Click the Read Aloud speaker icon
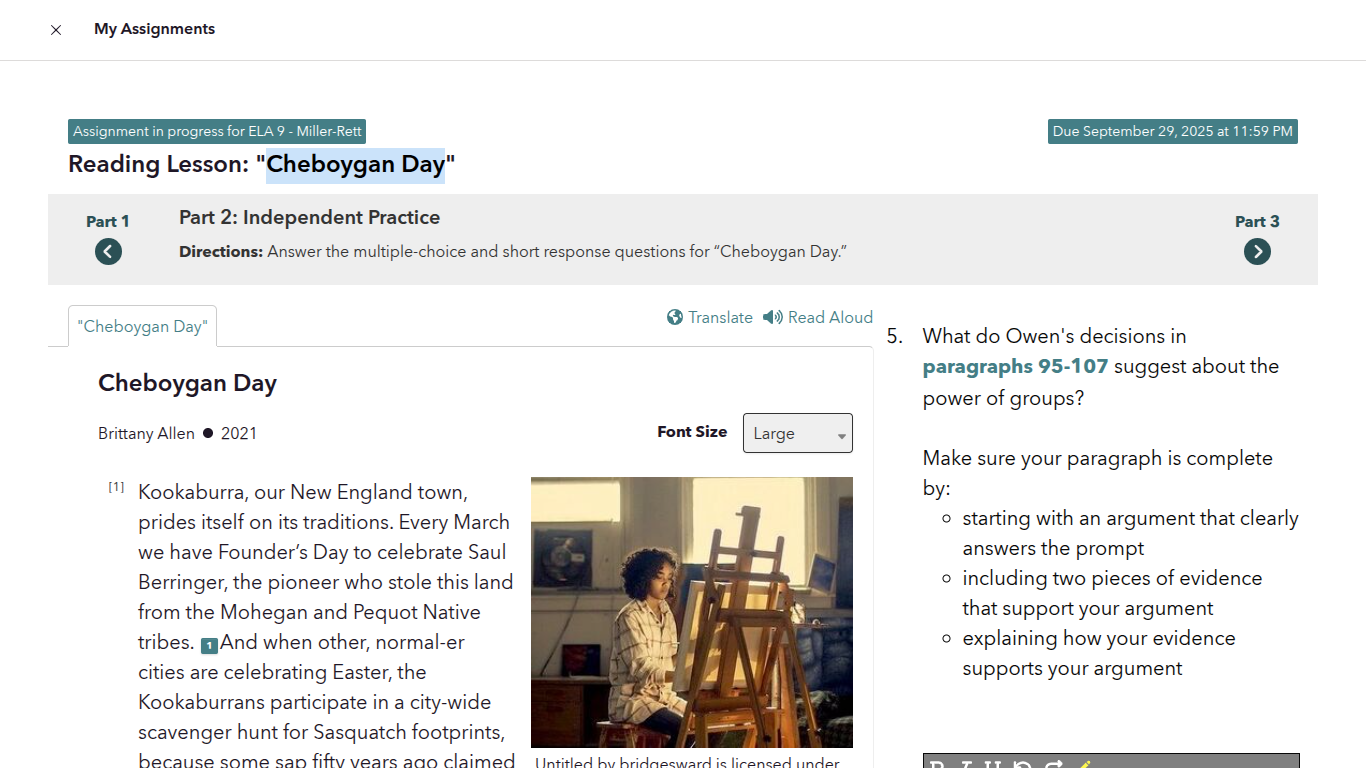Image resolution: width=1366 pixels, height=768 pixels. [772, 317]
